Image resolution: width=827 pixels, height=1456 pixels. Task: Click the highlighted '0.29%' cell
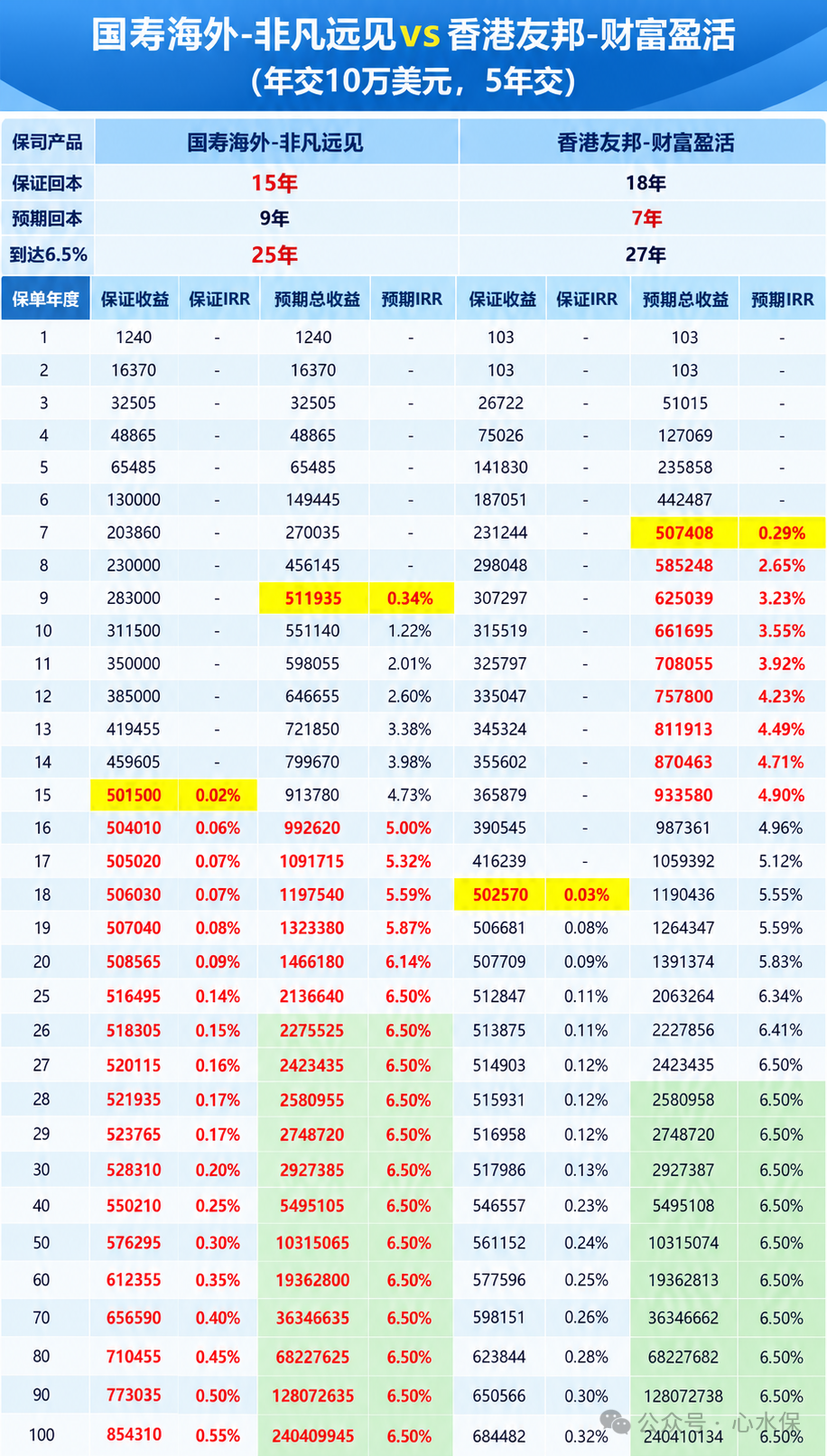[782, 533]
